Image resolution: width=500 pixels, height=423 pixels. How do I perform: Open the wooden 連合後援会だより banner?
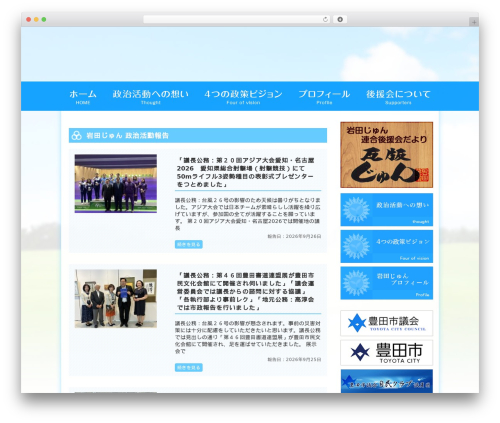[x=387, y=155]
